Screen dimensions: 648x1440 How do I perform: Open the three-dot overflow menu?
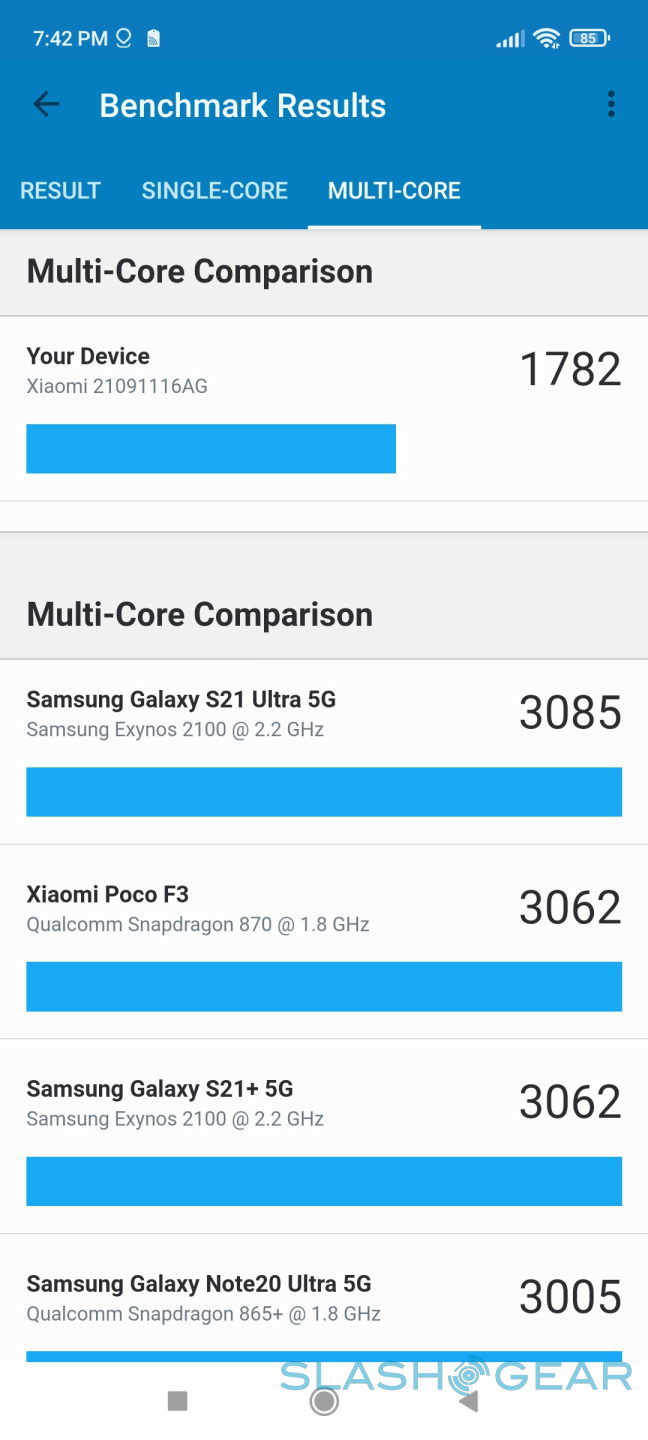tap(611, 104)
